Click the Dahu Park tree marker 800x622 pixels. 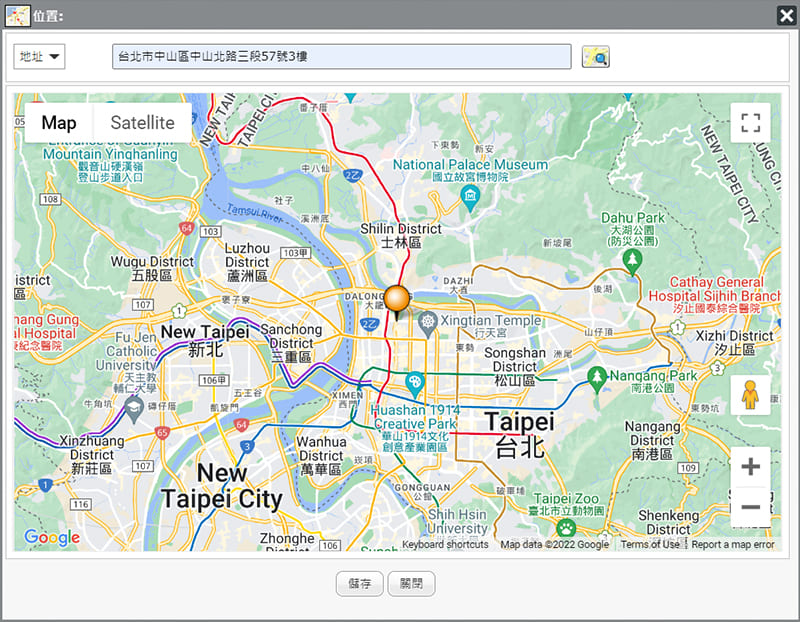[x=632, y=262]
